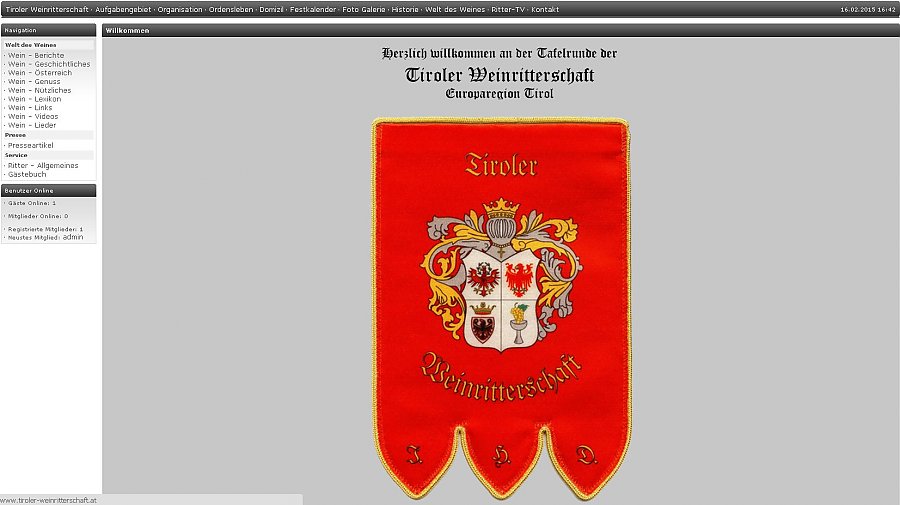Viewport: 900px width, 505px height.
Task: Open the Presseartikel link
Action: tap(31, 145)
